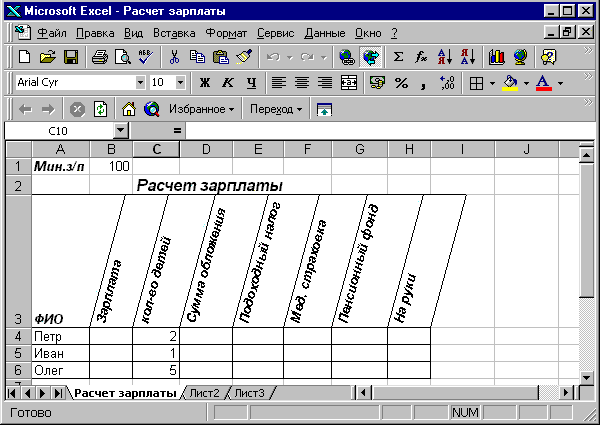This screenshot has height=425, width=600.
Task: Open fill color dropdown arrow
Action: 527,83
